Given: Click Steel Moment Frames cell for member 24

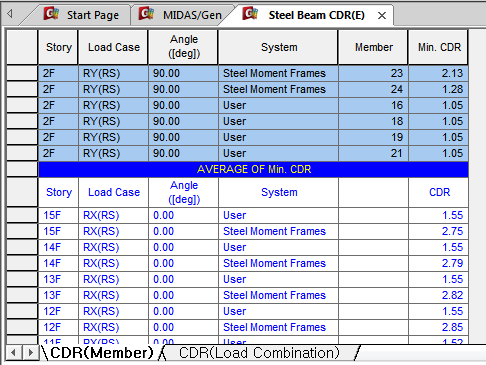Looking at the screenshot, I should [278, 89].
